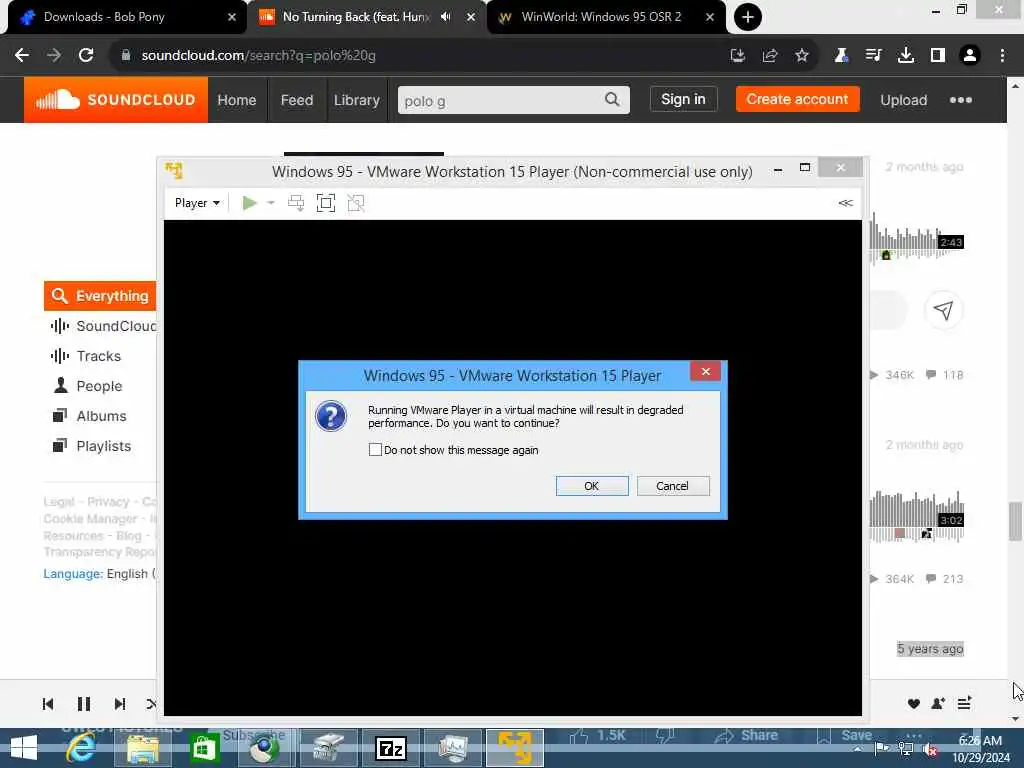Click Create account button

797,99
